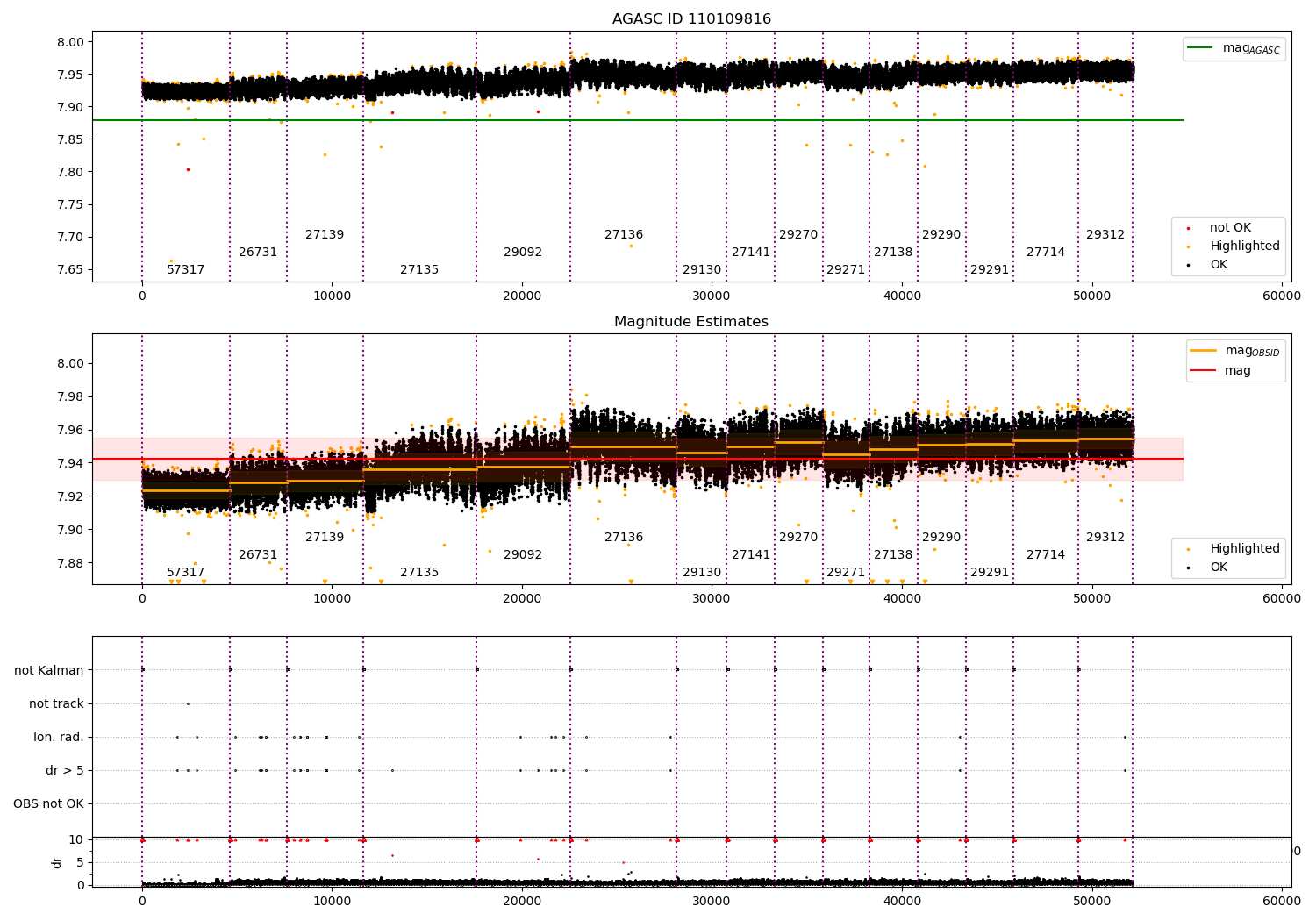Click green line sample in top legend
Screen dimensions: 1316x921
point(1199,48)
